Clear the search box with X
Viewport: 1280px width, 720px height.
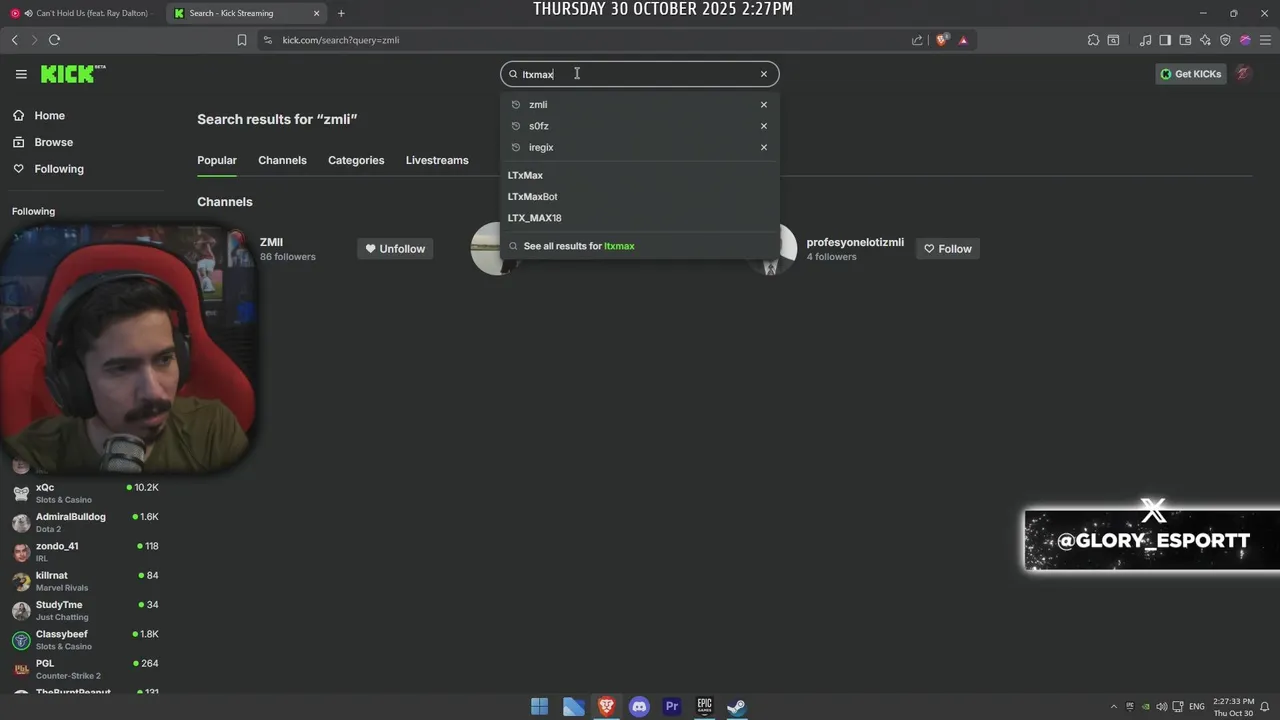click(764, 74)
